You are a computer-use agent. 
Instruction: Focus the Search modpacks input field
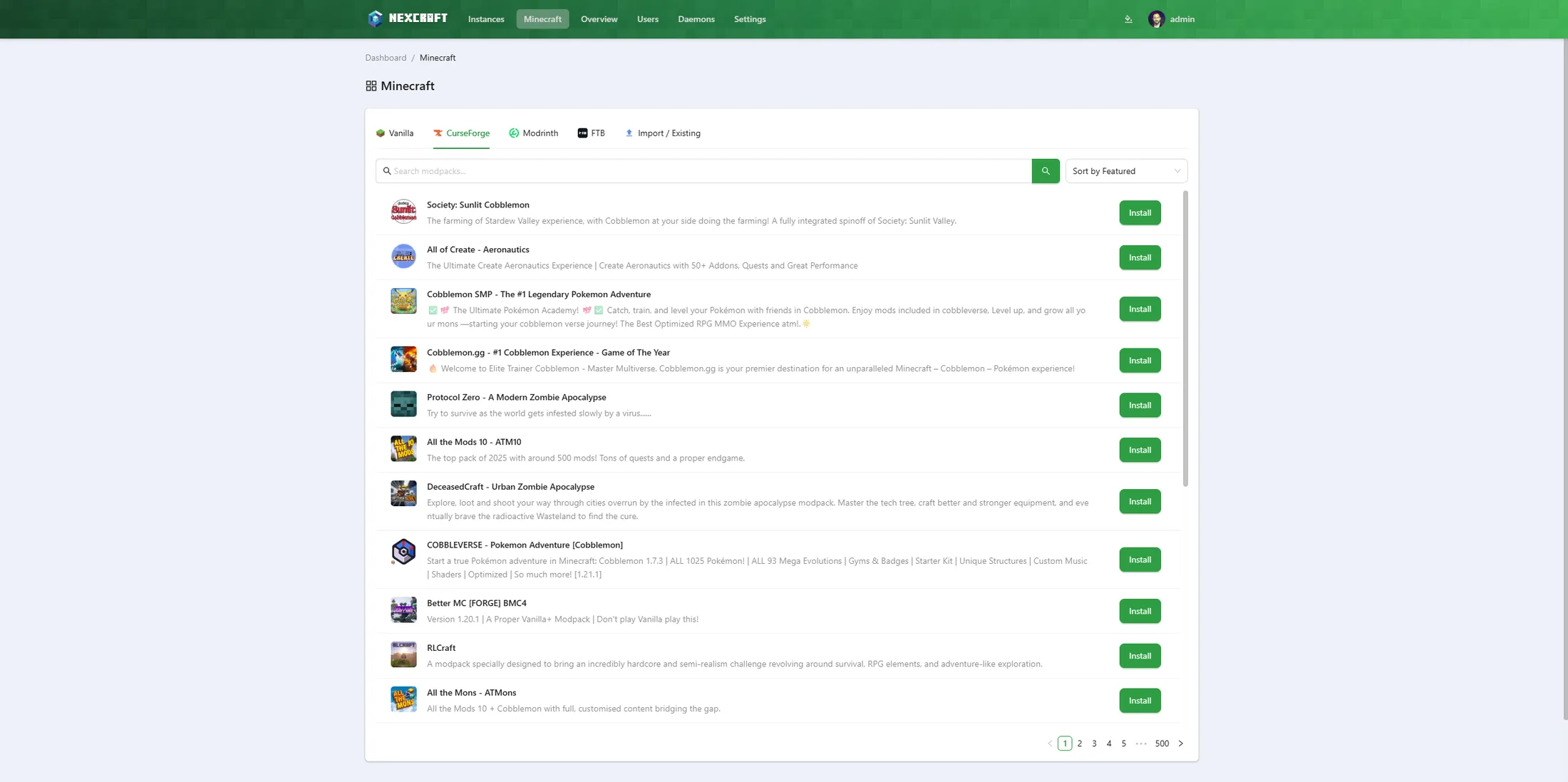point(703,171)
